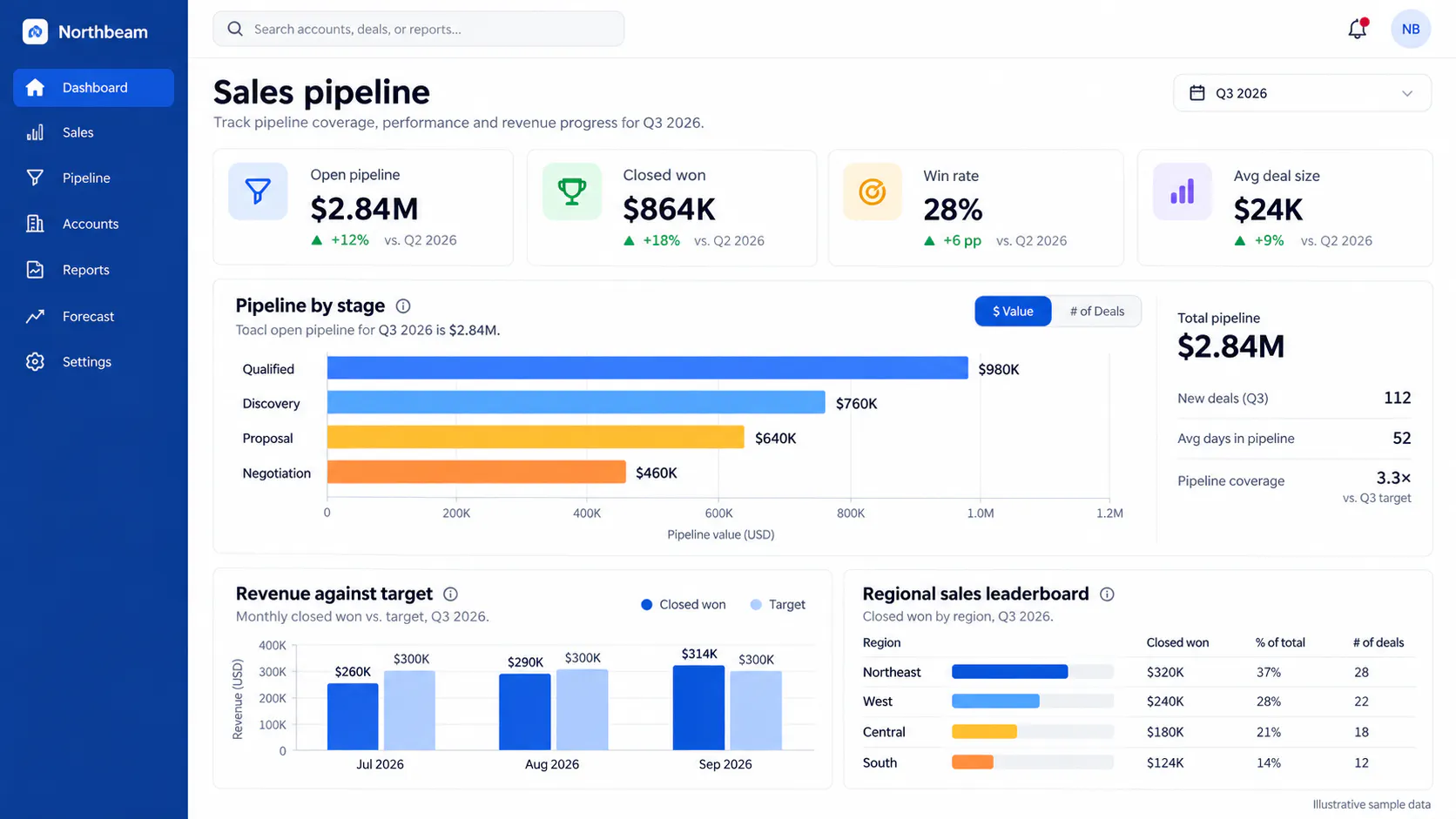This screenshot has width=1456, height=819.
Task: Click the Pipeline funnel sidebar icon
Action: 35,178
